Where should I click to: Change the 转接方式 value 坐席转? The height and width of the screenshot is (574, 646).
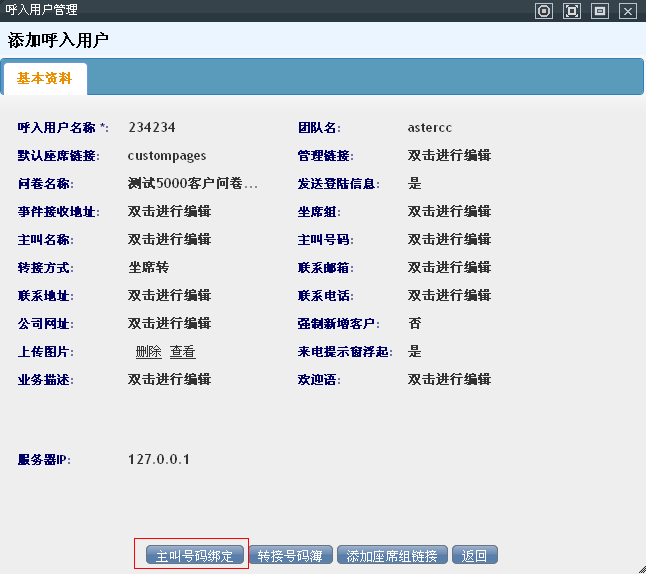click(x=149, y=268)
